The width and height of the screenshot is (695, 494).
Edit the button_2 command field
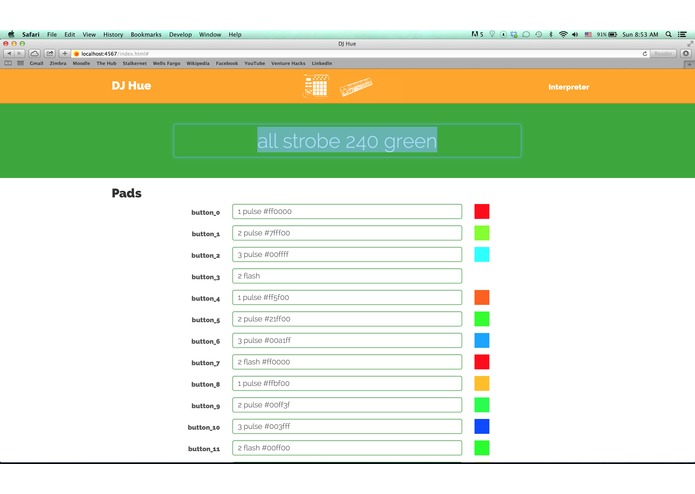click(x=347, y=254)
